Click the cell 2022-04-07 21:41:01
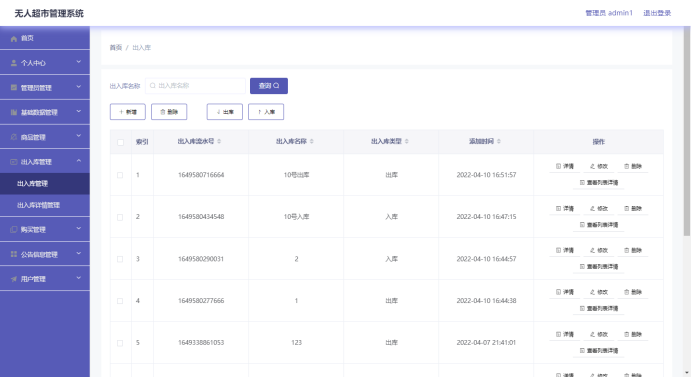The width and height of the screenshot is (692, 377). click(486, 343)
